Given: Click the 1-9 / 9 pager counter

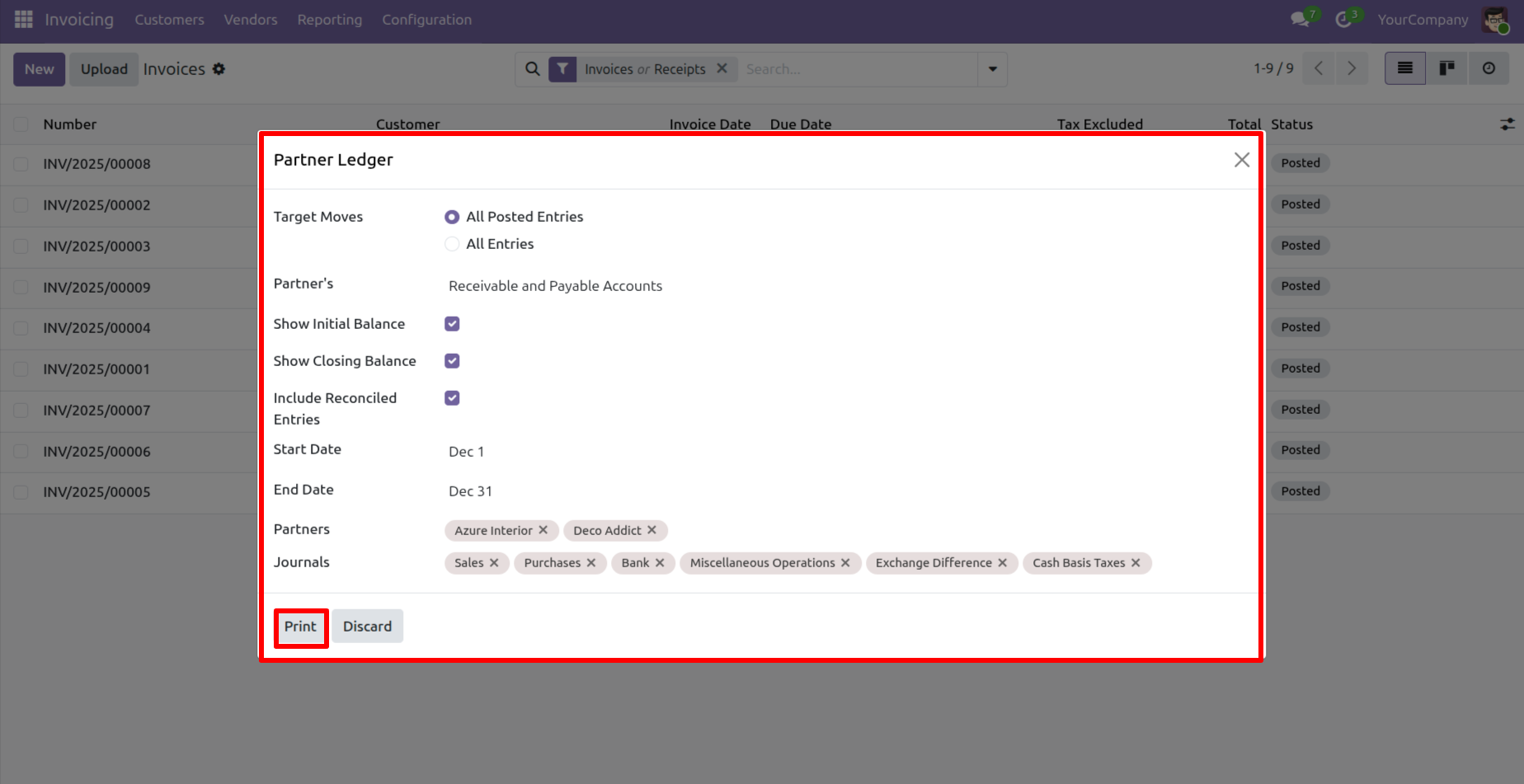Looking at the screenshot, I should tap(1273, 68).
